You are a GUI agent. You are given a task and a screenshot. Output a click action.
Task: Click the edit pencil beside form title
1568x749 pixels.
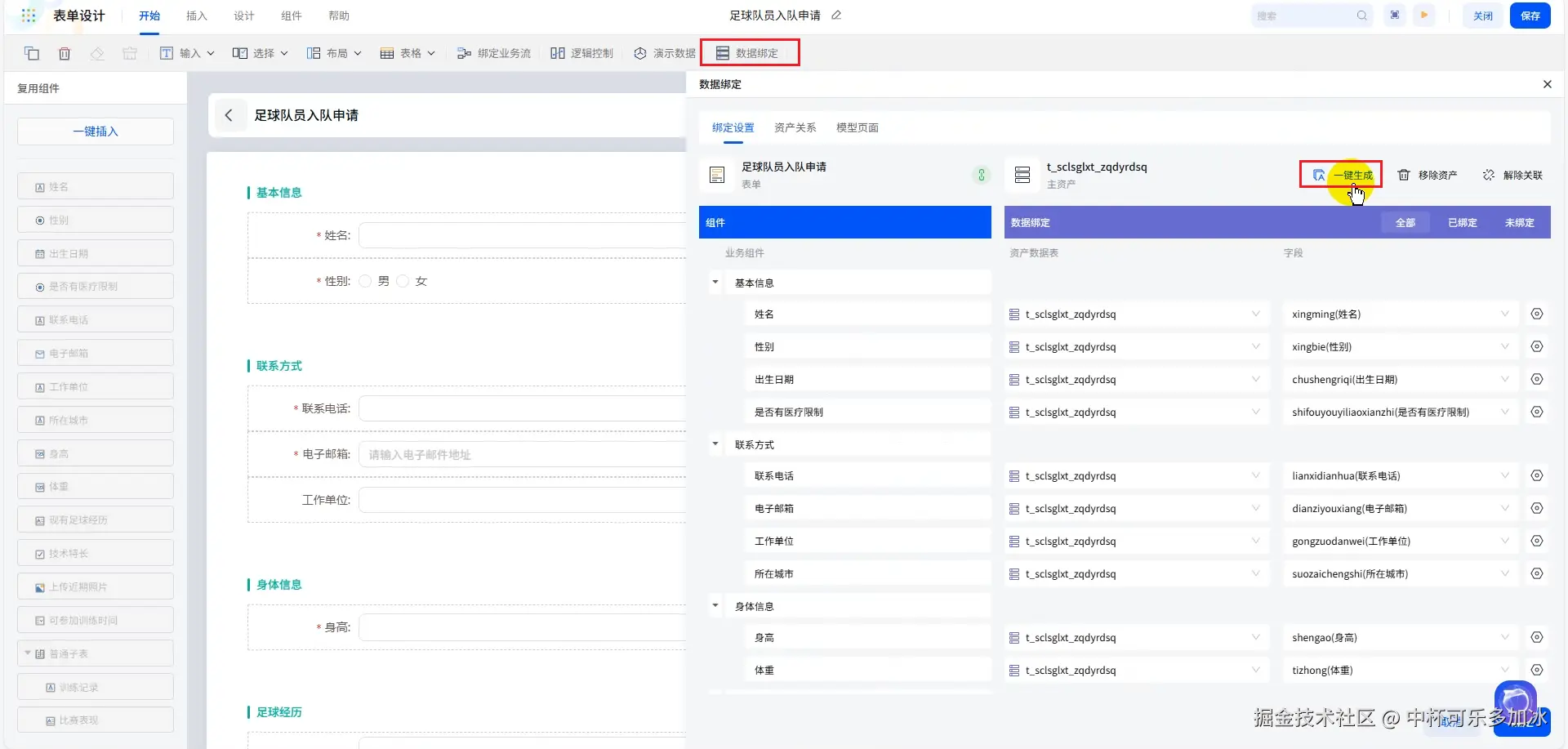coord(836,16)
